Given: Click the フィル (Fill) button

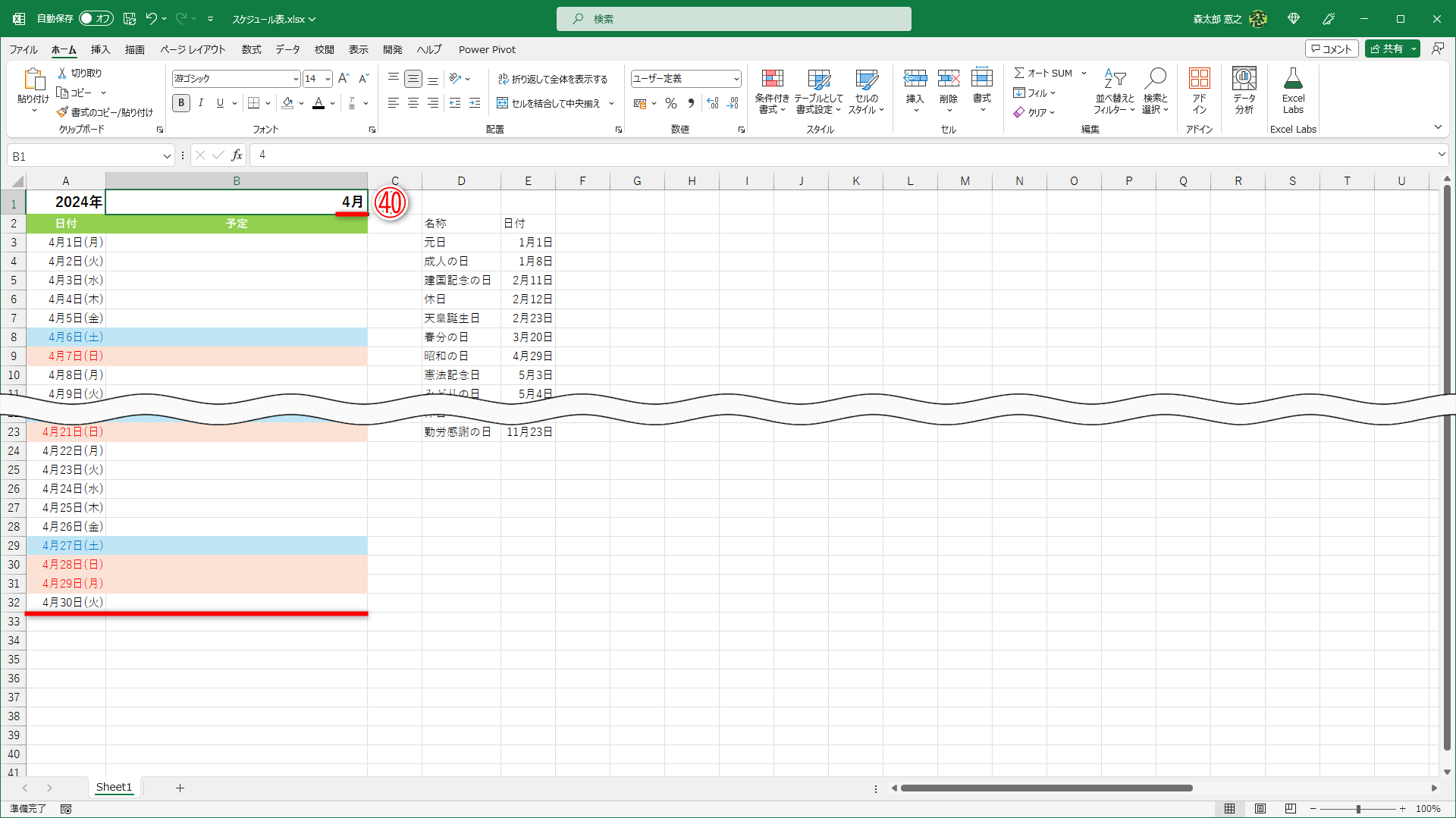Looking at the screenshot, I should (x=1034, y=92).
